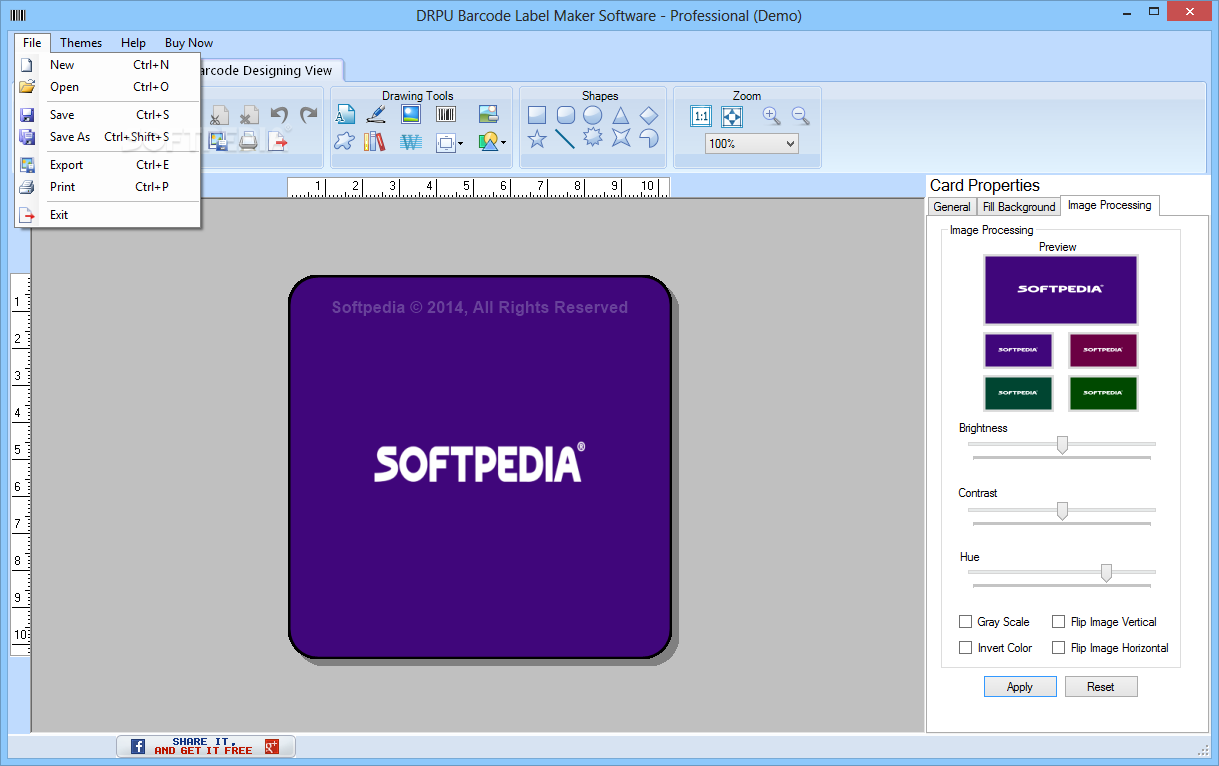Click the Undo arrow icon
Screen dimensions: 1219x766
279,116
